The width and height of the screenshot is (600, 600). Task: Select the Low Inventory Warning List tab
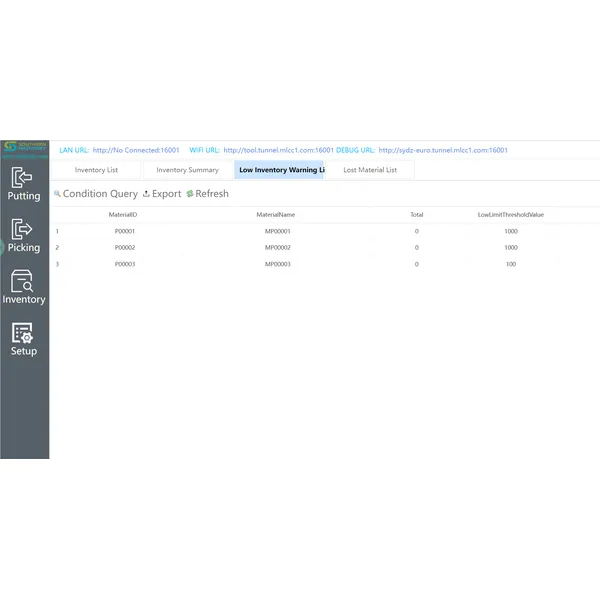[x=279, y=170]
